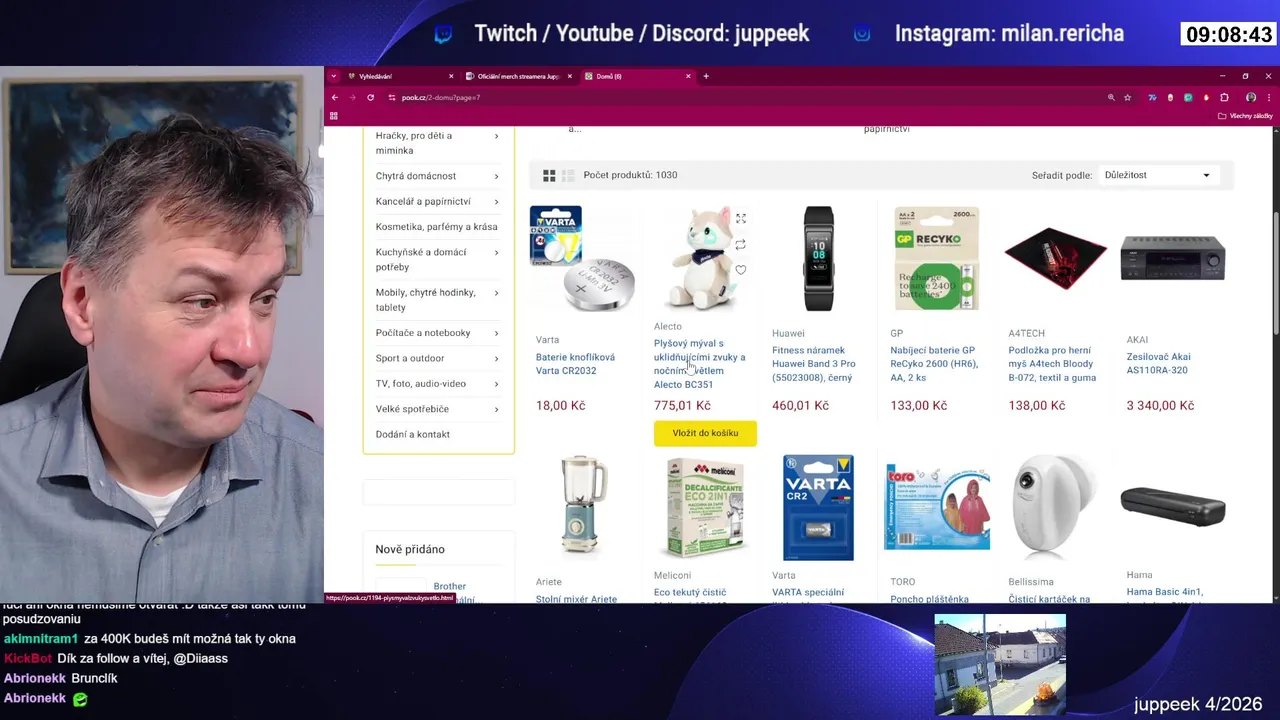Viewport: 1280px width, 720px height.
Task: Close the Vyhledávání tab
Action: tap(451, 76)
